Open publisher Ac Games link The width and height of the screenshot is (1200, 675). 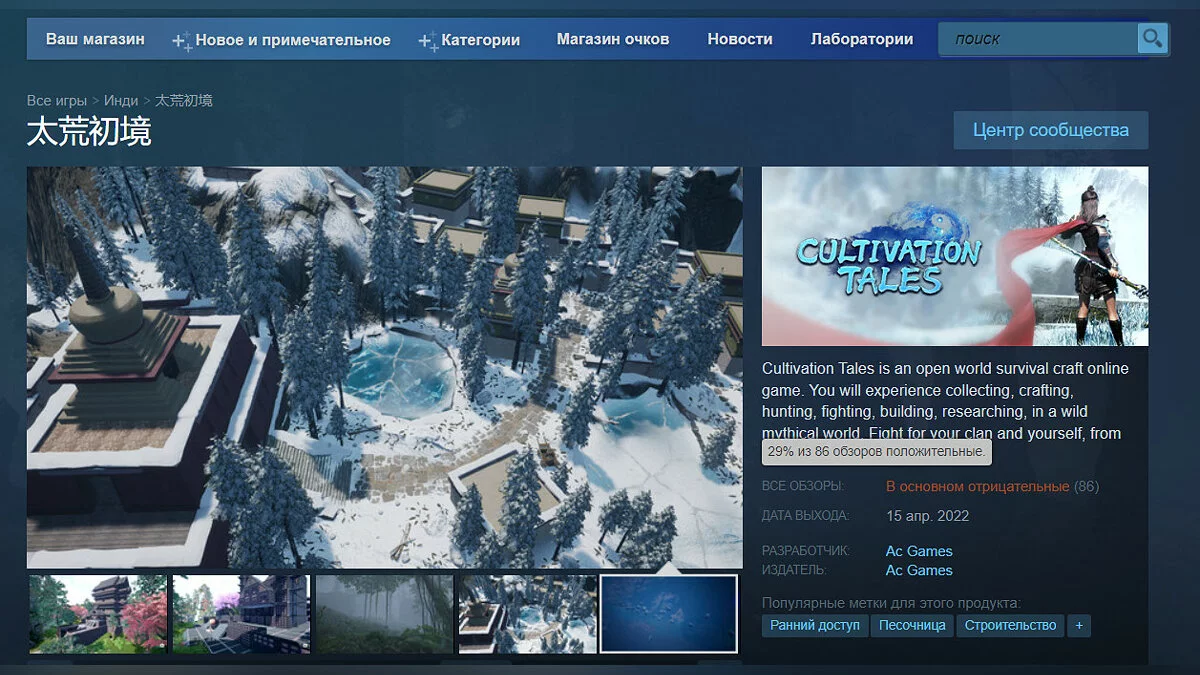pos(919,570)
